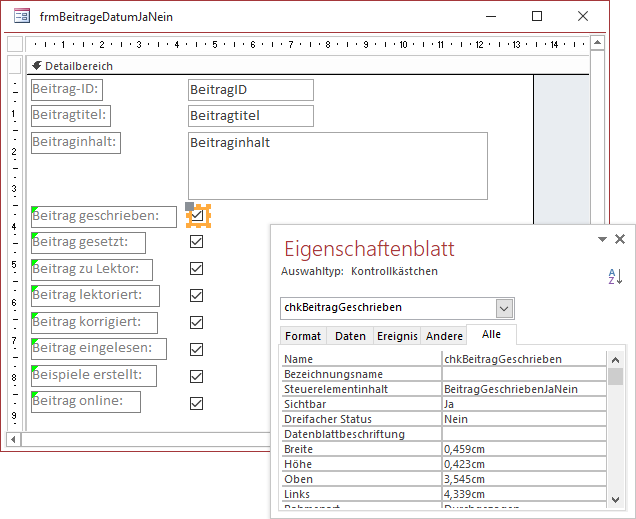Click the green error indicator on Beitrag online label

(x=34, y=395)
